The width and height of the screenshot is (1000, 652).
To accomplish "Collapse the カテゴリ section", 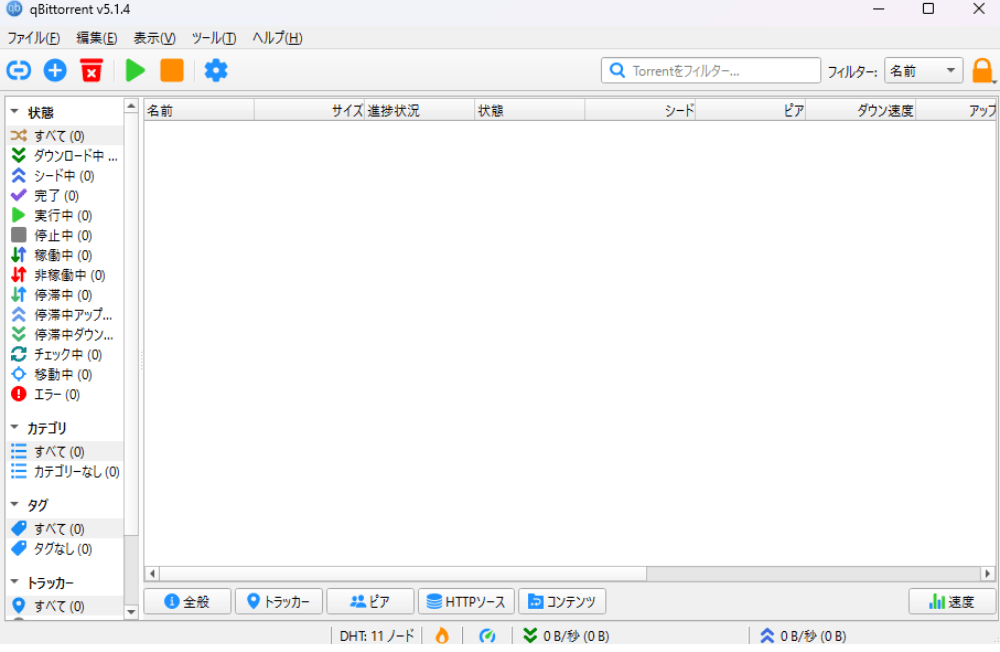I will click(x=15, y=428).
